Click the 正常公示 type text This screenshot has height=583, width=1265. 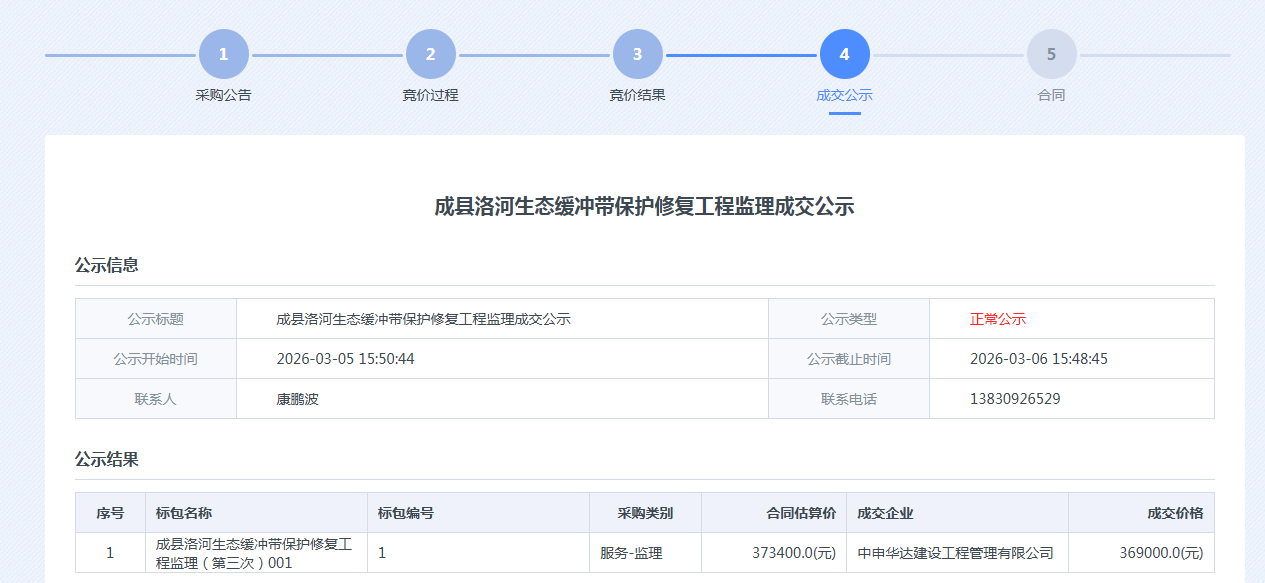pos(997,319)
